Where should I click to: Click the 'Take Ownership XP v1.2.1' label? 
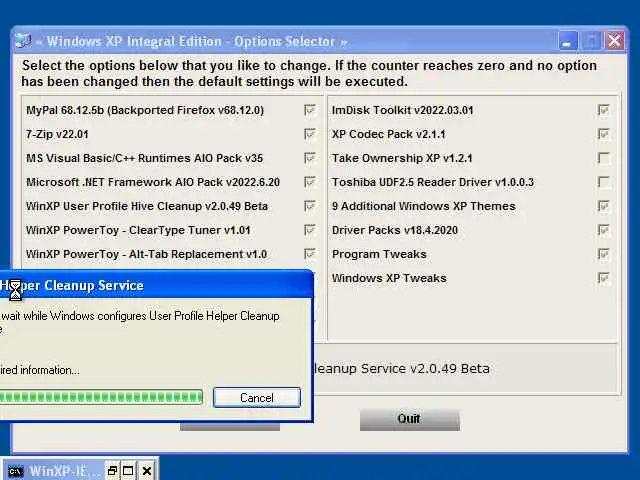[x=402, y=158]
